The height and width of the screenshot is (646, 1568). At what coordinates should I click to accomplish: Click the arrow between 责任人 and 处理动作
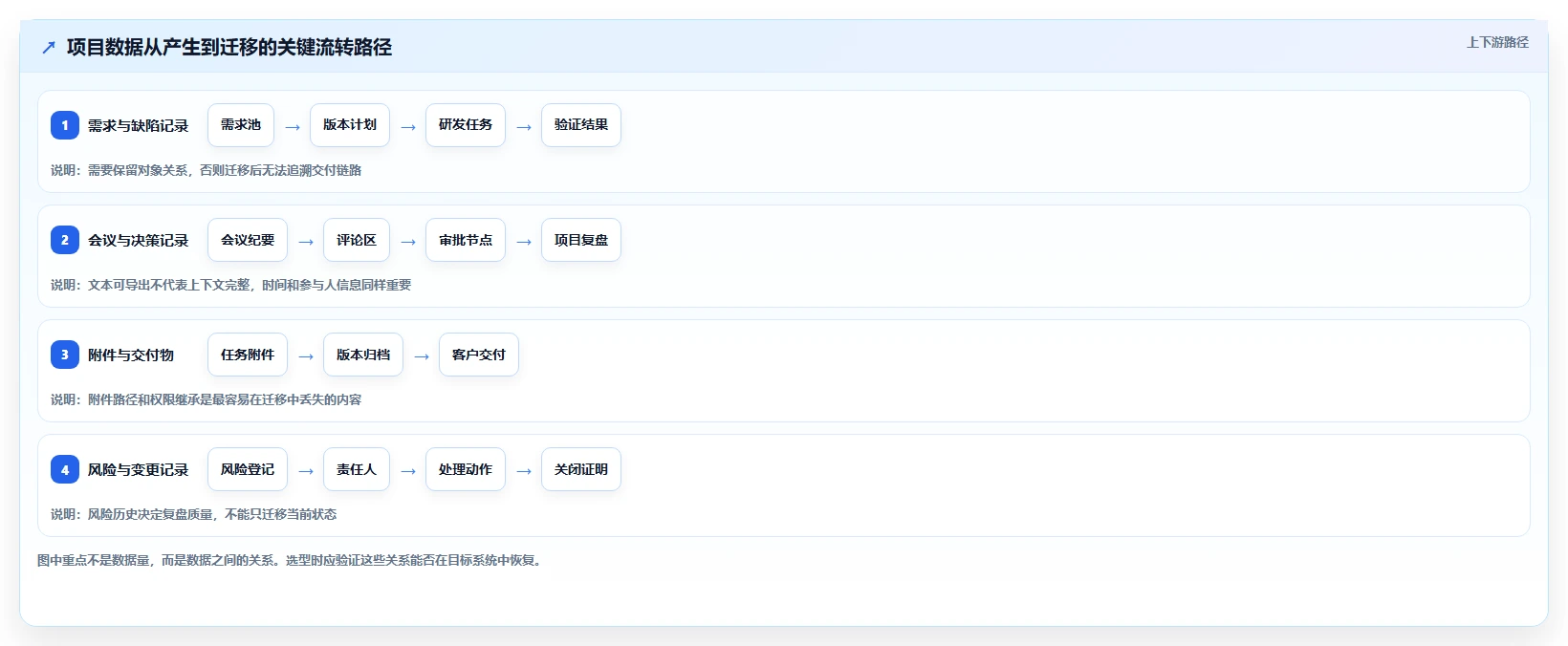(x=408, y=471)
